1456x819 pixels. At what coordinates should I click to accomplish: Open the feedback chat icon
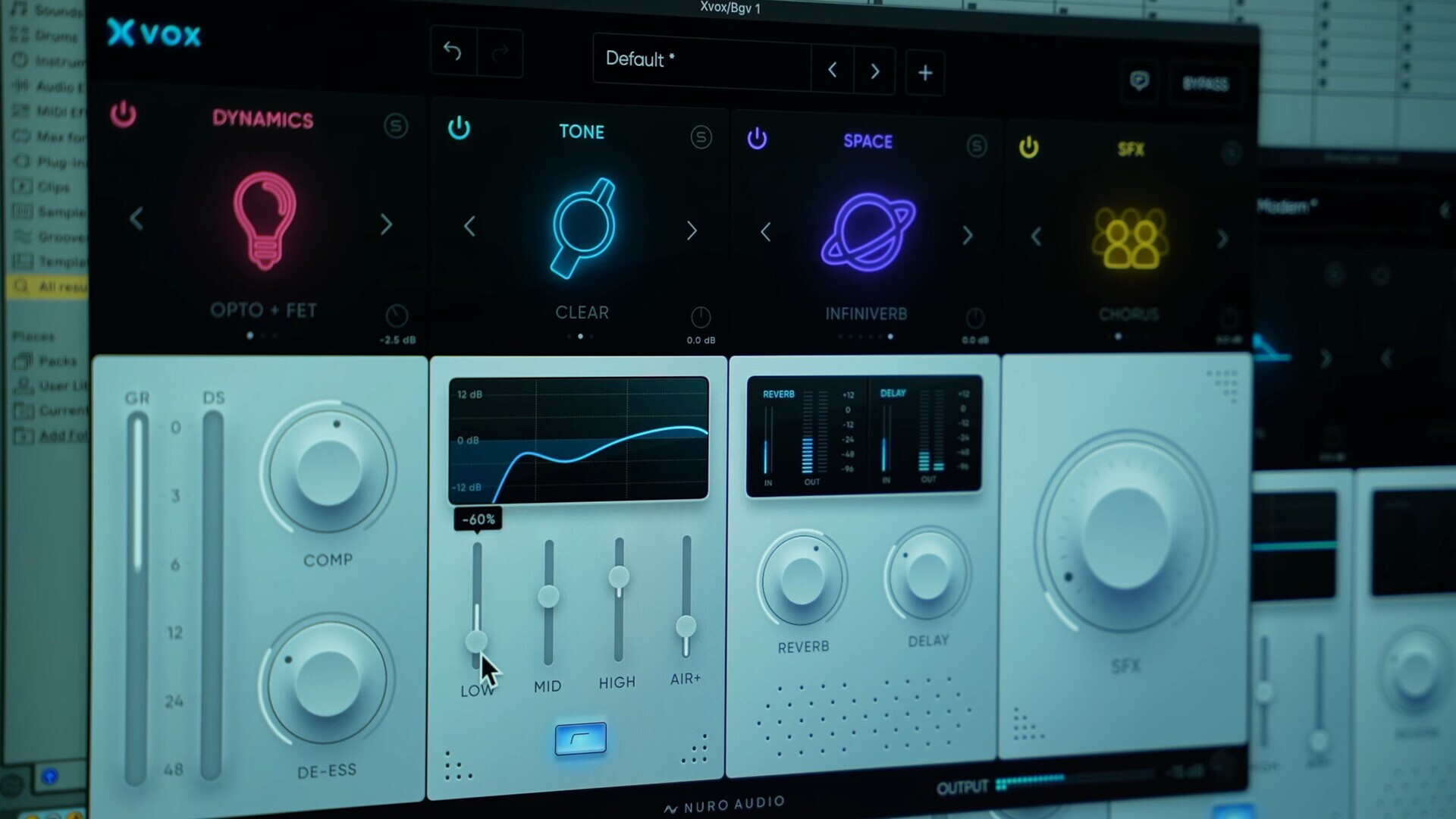click(x=1139, y=80)
